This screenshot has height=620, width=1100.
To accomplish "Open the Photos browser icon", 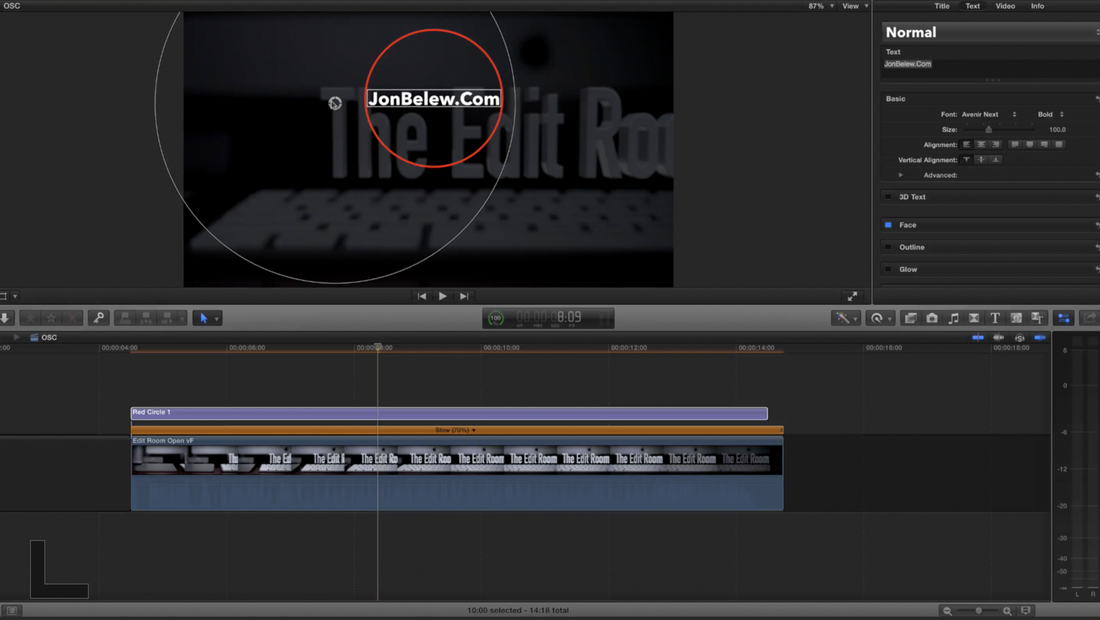I will 932,317.
